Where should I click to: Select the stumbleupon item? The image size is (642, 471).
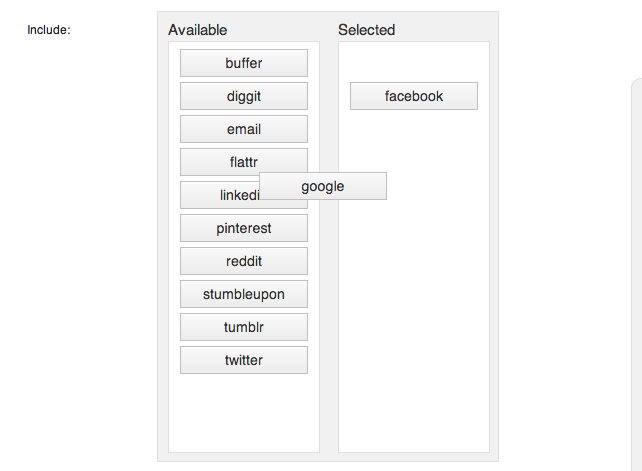click(243, 294)
